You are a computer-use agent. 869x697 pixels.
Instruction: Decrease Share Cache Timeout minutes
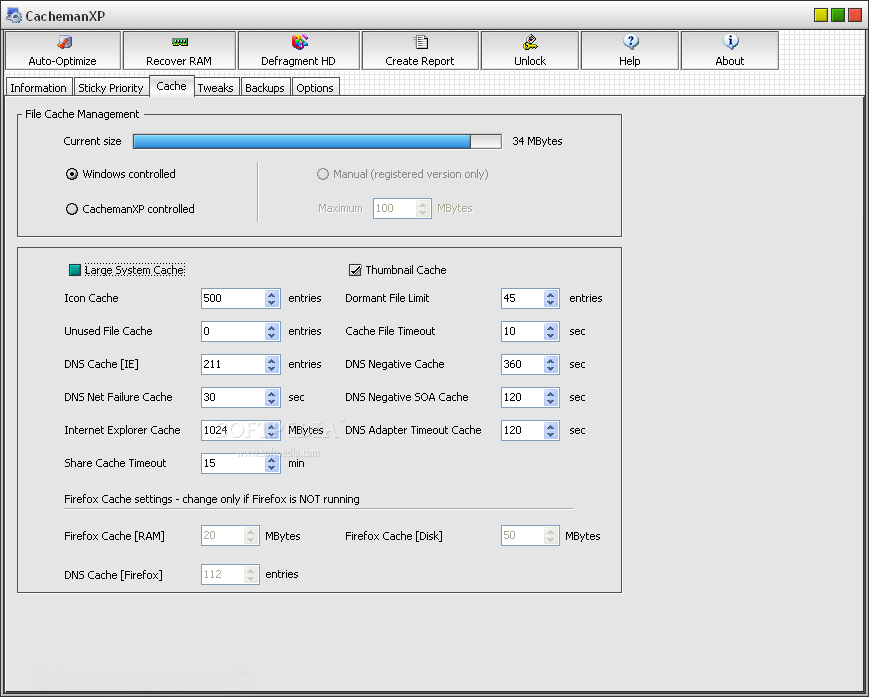(x=272, y=467)
